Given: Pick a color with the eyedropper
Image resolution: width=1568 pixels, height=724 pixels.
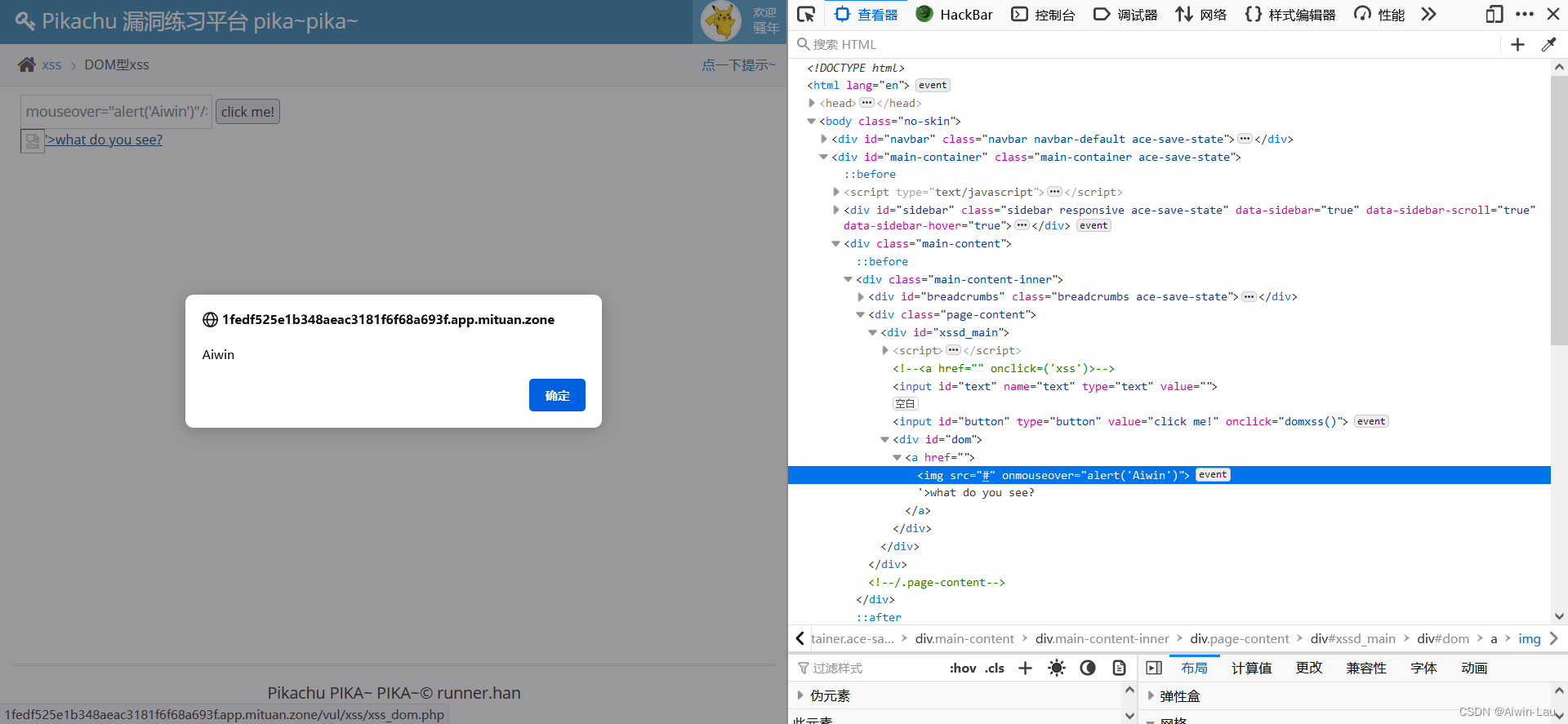Looking at the screenshot, I should pos(1548,45).
